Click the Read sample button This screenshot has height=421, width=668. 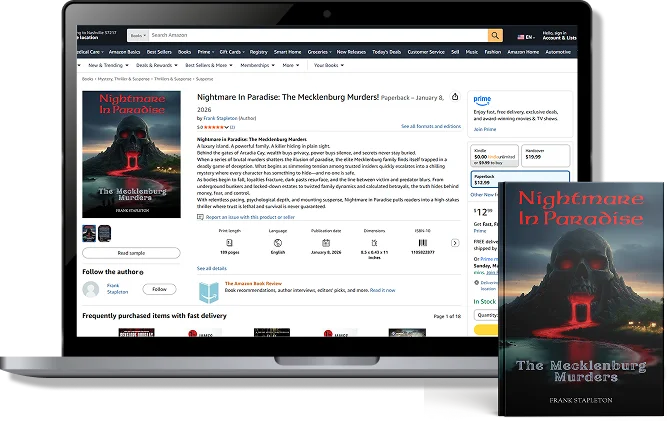click(x=131, y=253)
